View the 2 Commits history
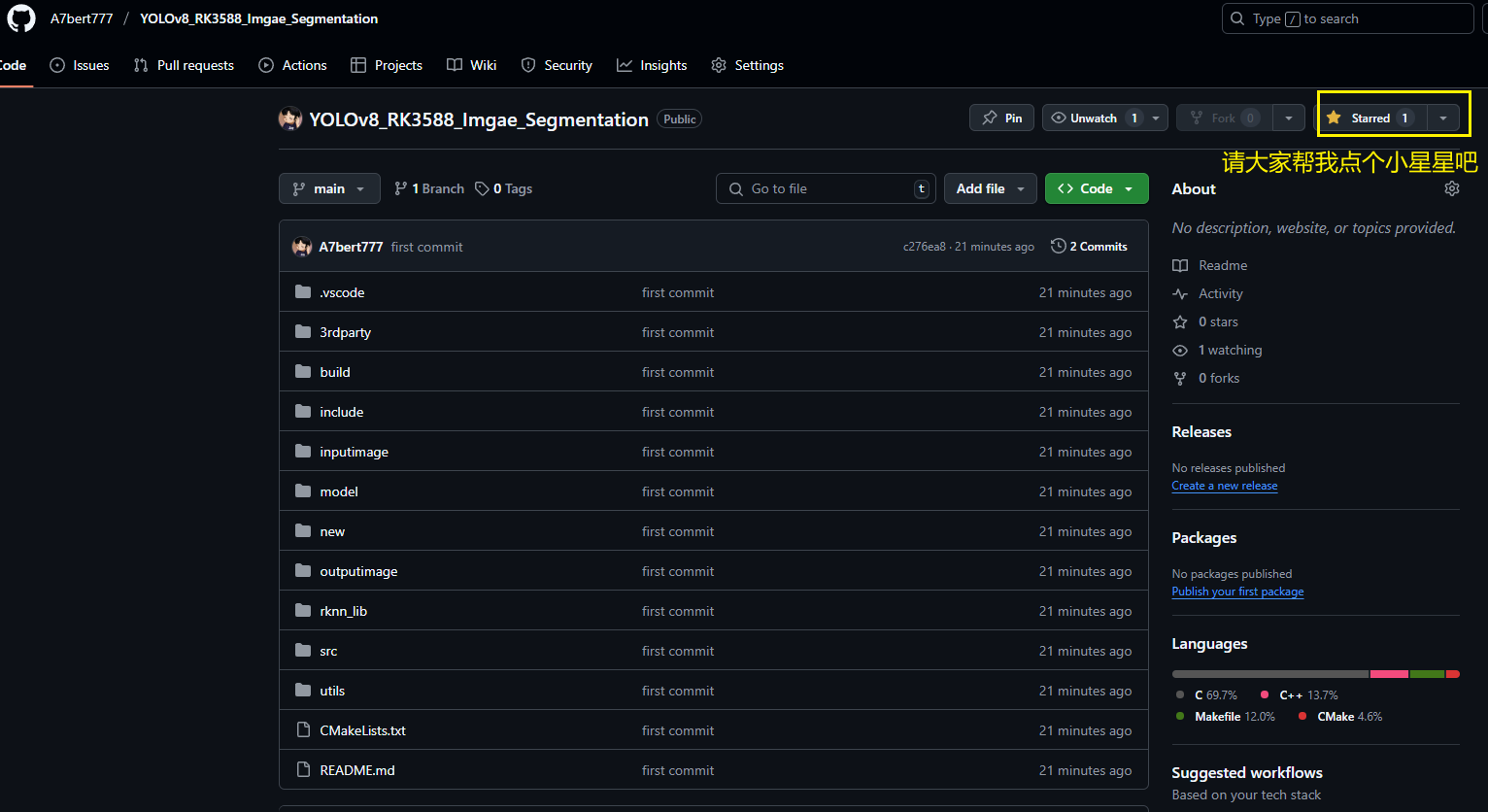This screenshot has width=1488, height=812. [1089, 247]
